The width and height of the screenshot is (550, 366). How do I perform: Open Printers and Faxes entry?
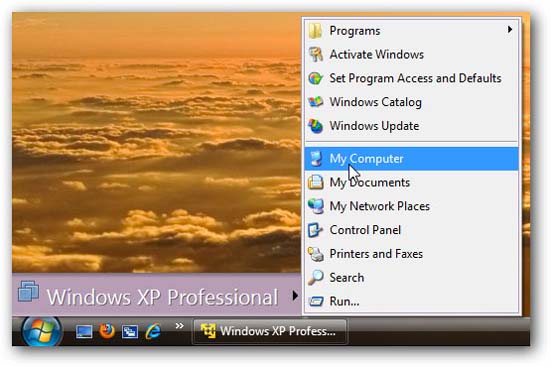(x=411, y=254)
